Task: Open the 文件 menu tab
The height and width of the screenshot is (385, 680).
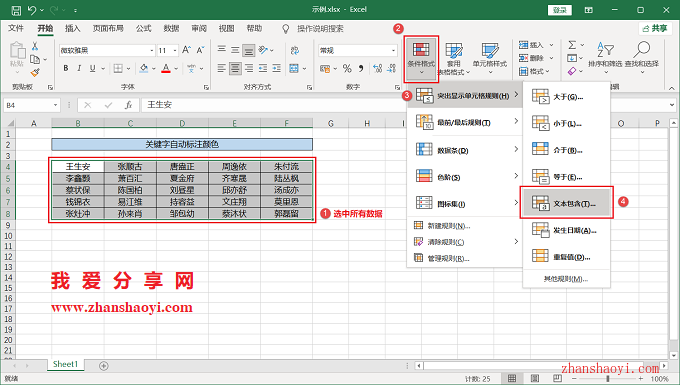Action: 16,29
